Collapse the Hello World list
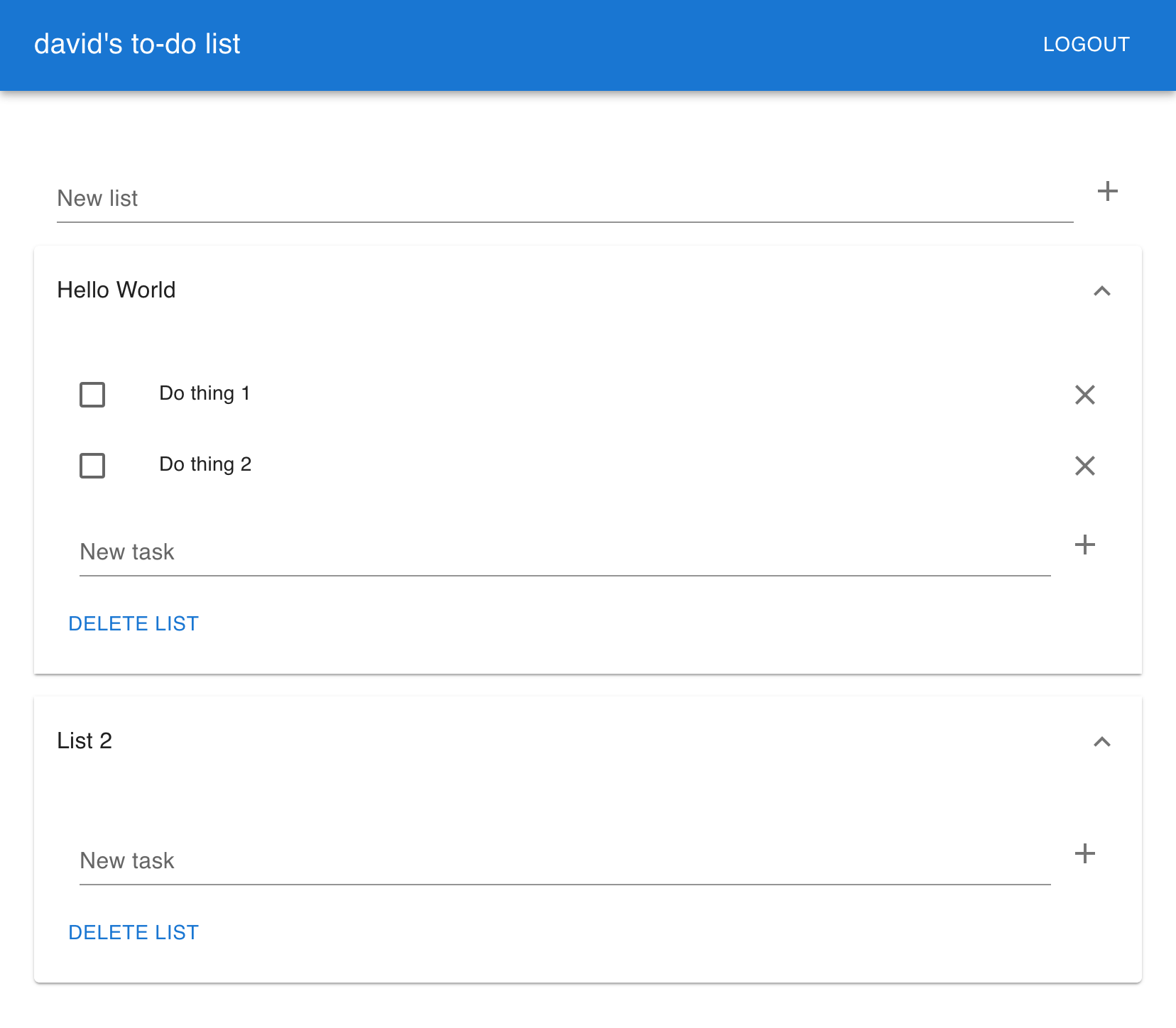Image resolution: width=1176 pixels, height=1028 pixels. [1101, 290]
